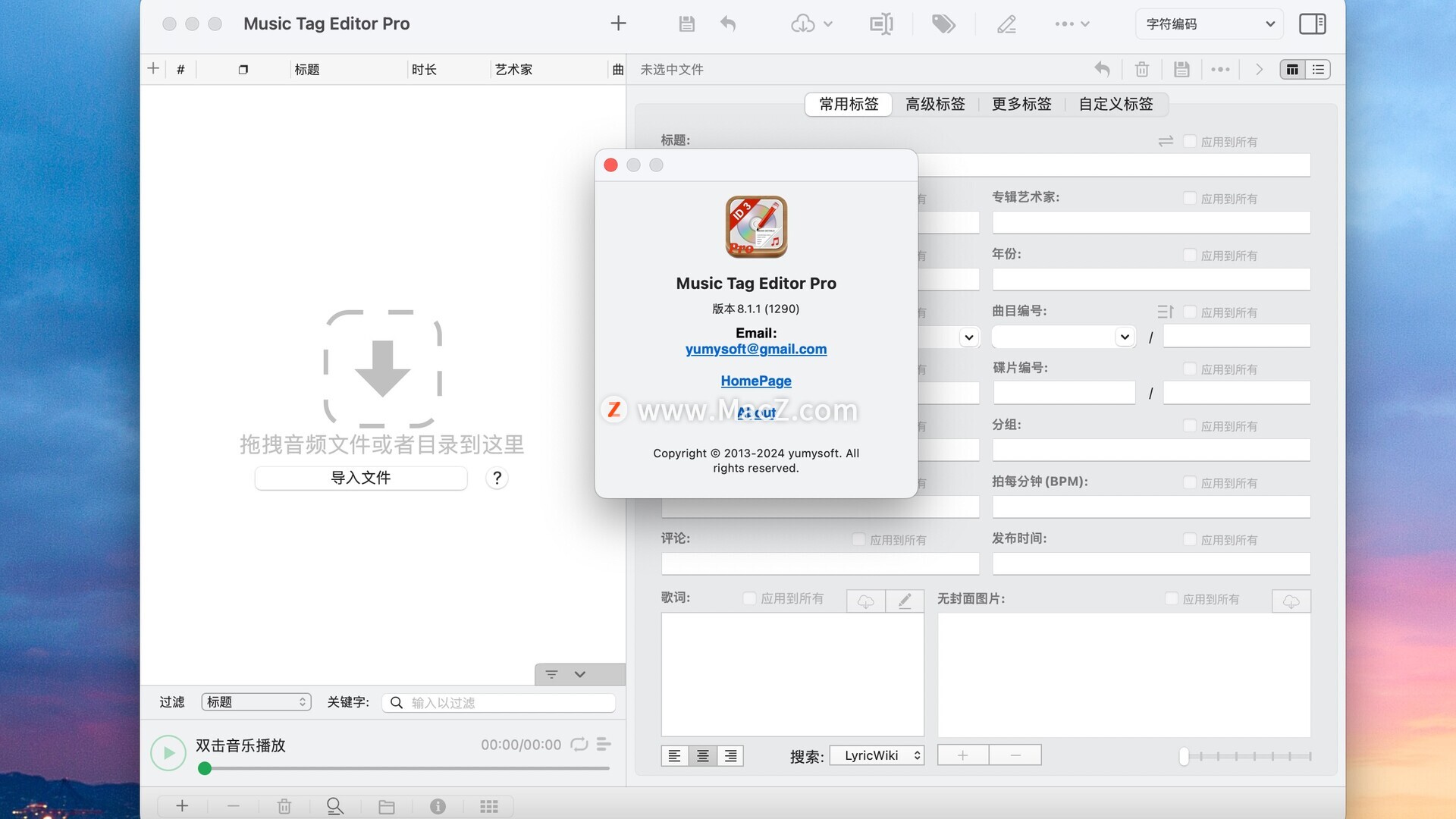Click the ellipsis icon in the tag editor header
The image size is (1456, 819).
tap(1220, 69)
